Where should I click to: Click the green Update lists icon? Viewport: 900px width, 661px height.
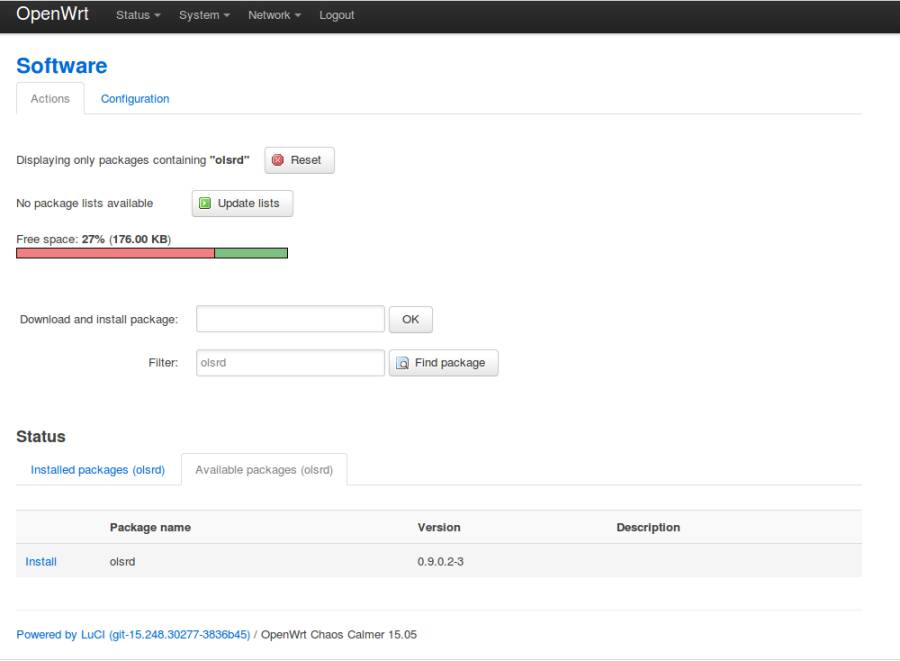coord(205,203)
